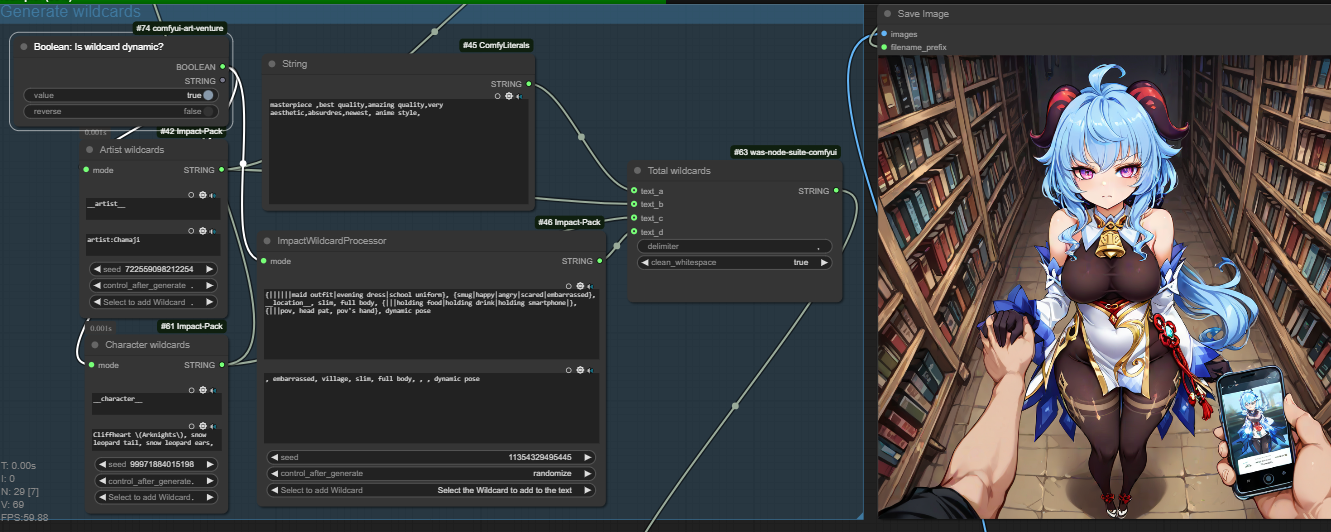Image resolution: width=1331 pixels, height=532 pixels.
Task: Increase seed with right arrow in Artist wildcards
Action: 211,269
